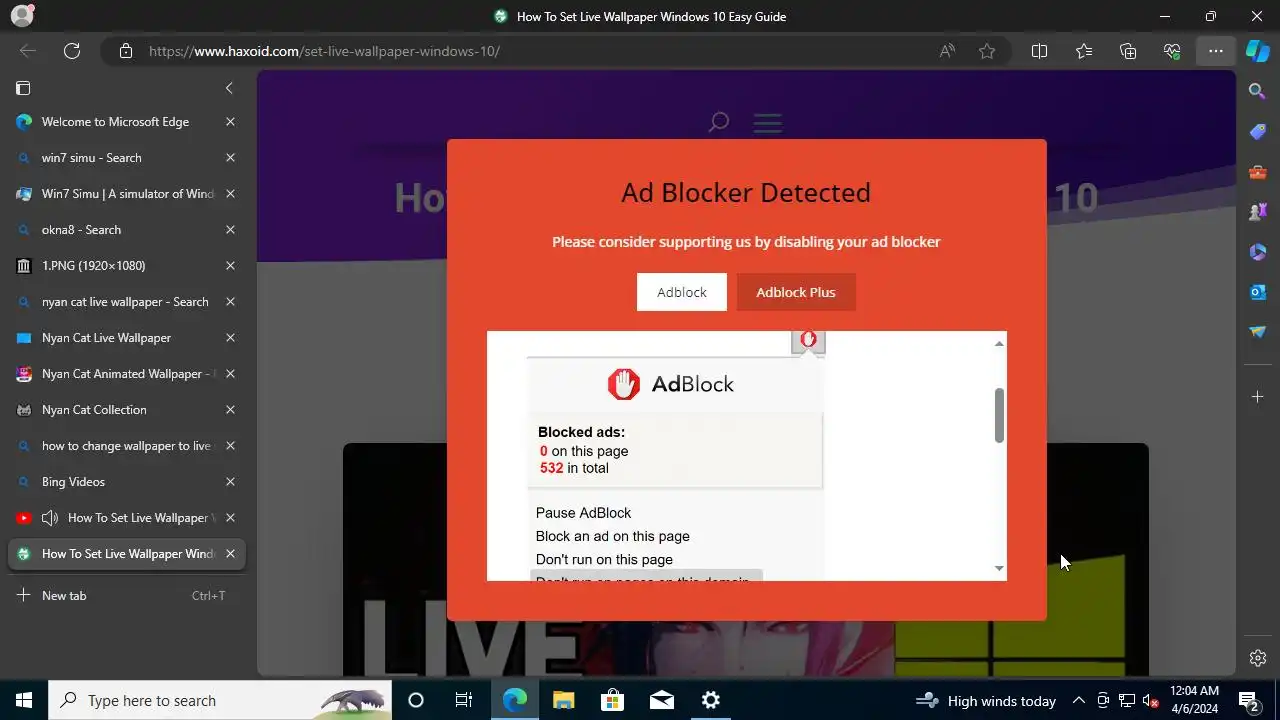This screenshot has width=1280, height=720.
Task: Click the taskbar search box
Action: click(x=221, y=700)
